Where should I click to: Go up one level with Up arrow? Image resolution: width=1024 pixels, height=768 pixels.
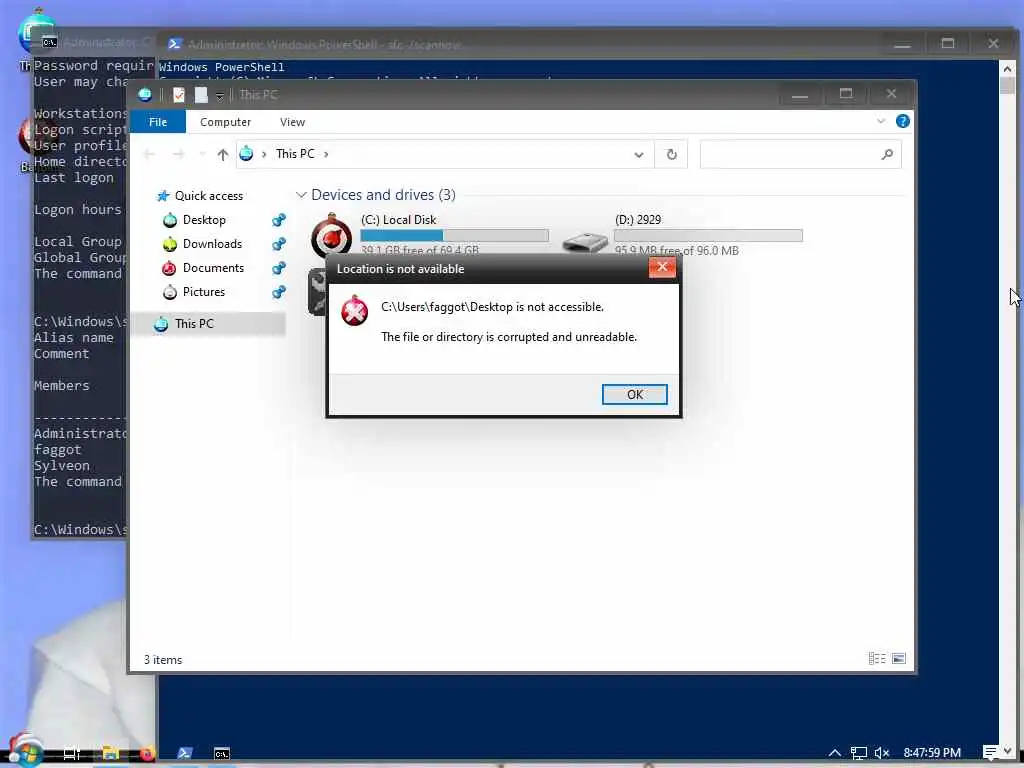click(x=223, y=154)
